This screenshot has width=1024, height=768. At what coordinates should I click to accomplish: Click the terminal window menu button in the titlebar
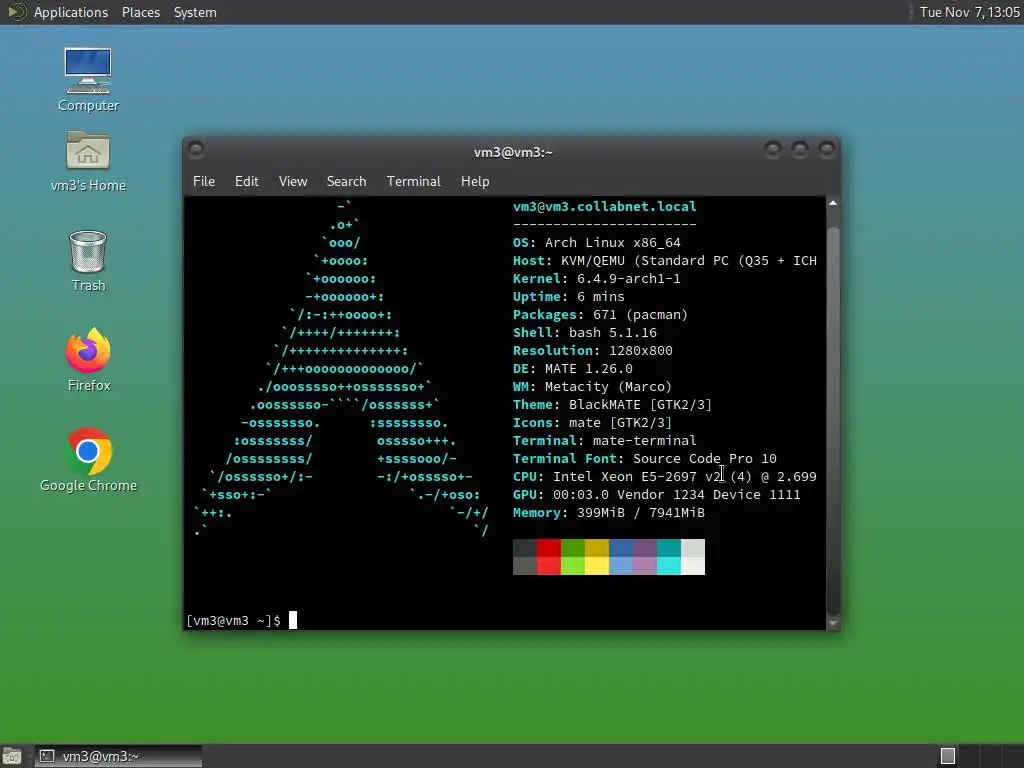(x=196, y=150)
